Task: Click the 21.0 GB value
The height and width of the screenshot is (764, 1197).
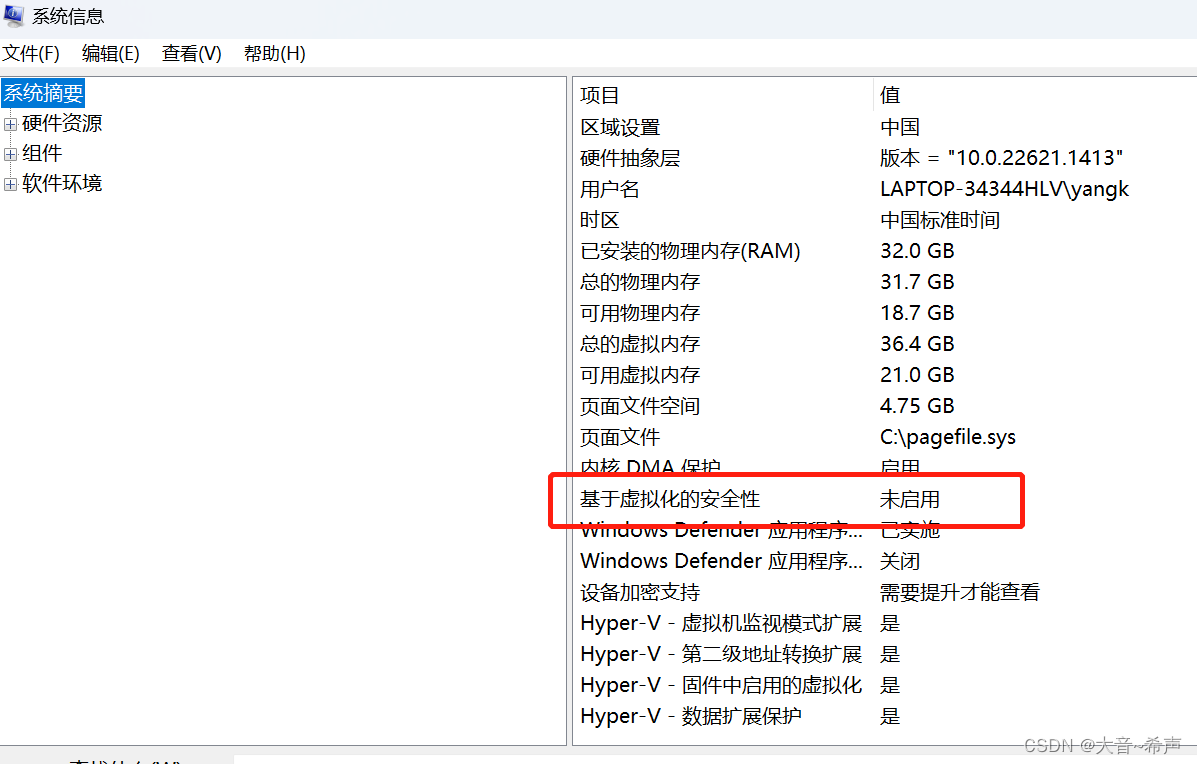Action: pos(917,375)
